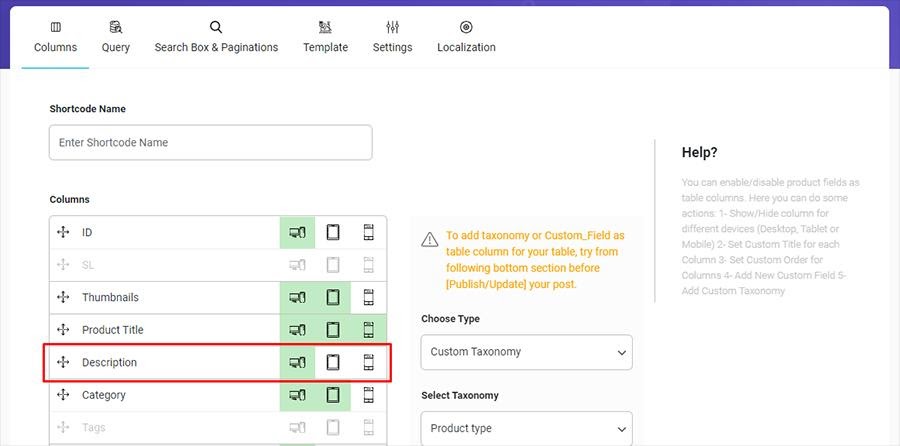Toggle tablet visibility for SL column
The height and width of the screenshot is (446, 900).
point(333,265)
